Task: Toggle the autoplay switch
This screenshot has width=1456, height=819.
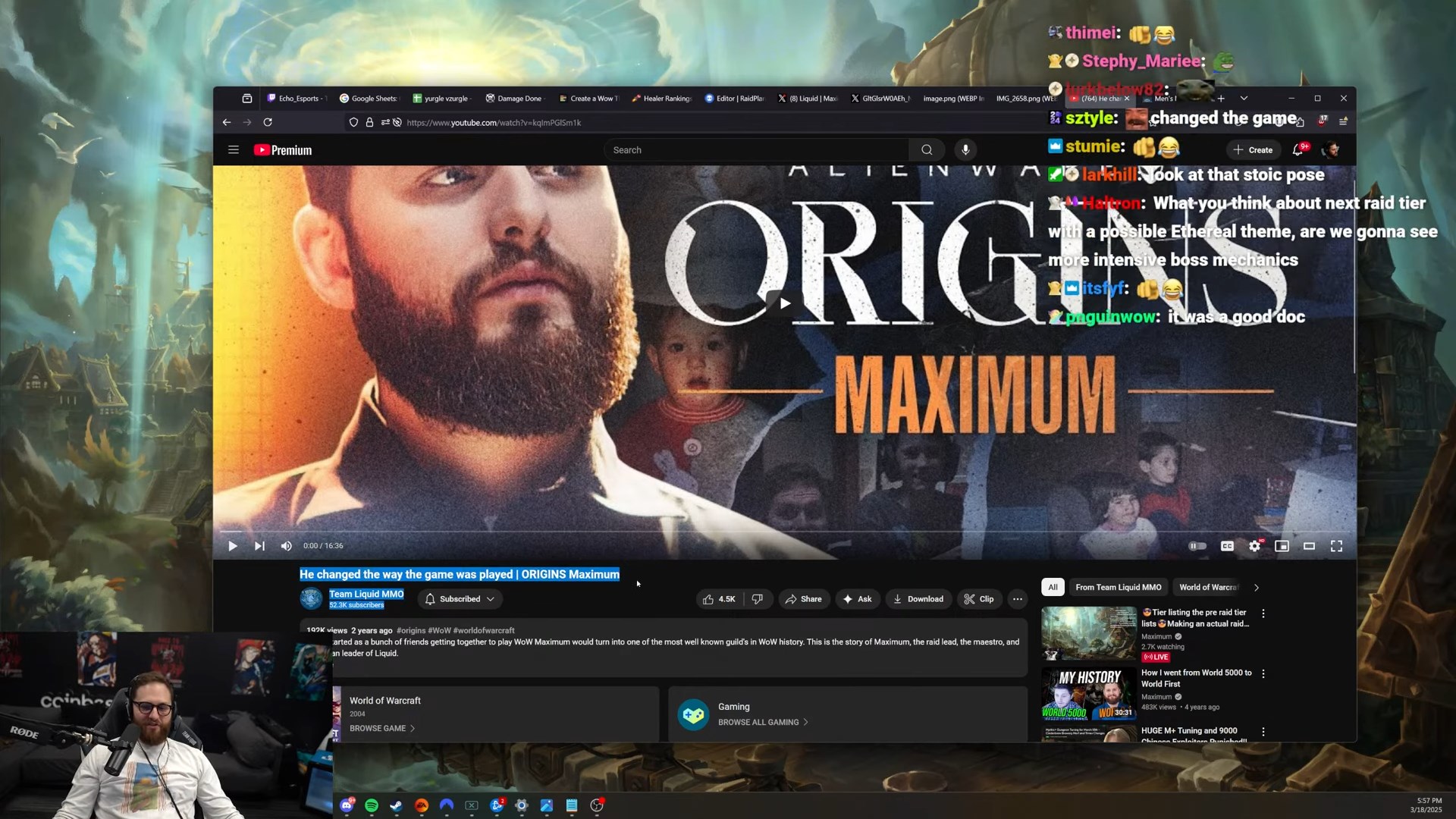Action: point(1197,546)
